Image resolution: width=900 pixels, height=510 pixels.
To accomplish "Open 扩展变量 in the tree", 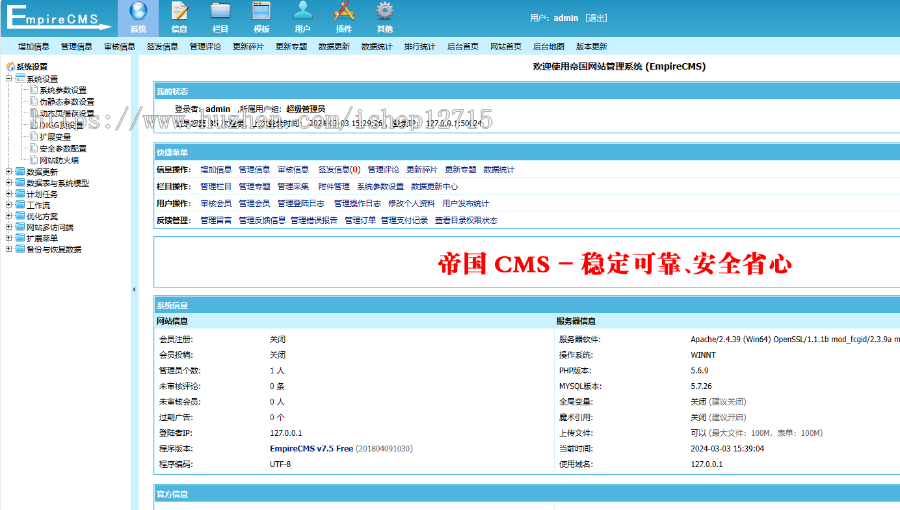I will coord(55,137).
